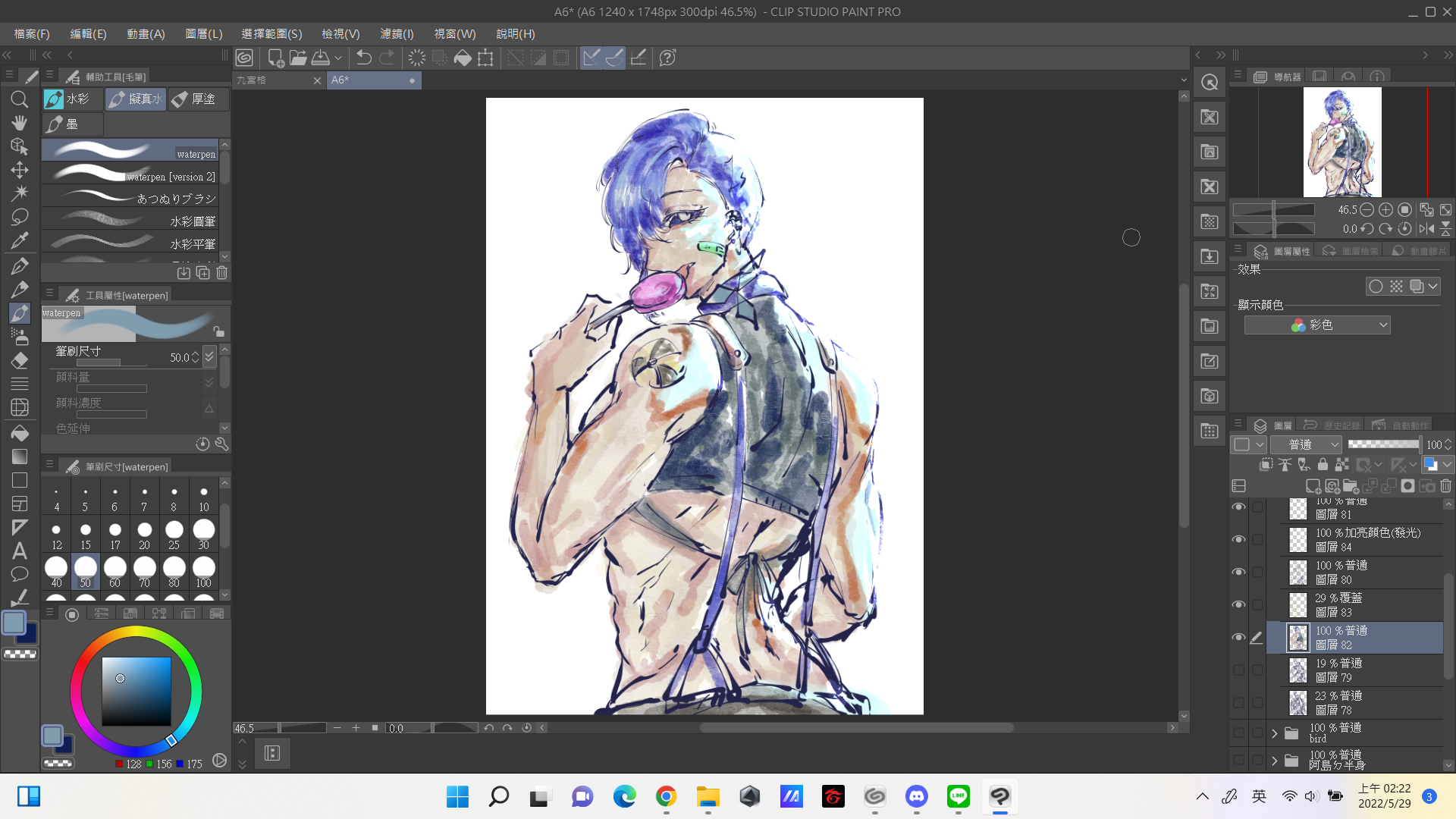
Task: Select the Text tool
Action: 20,551
